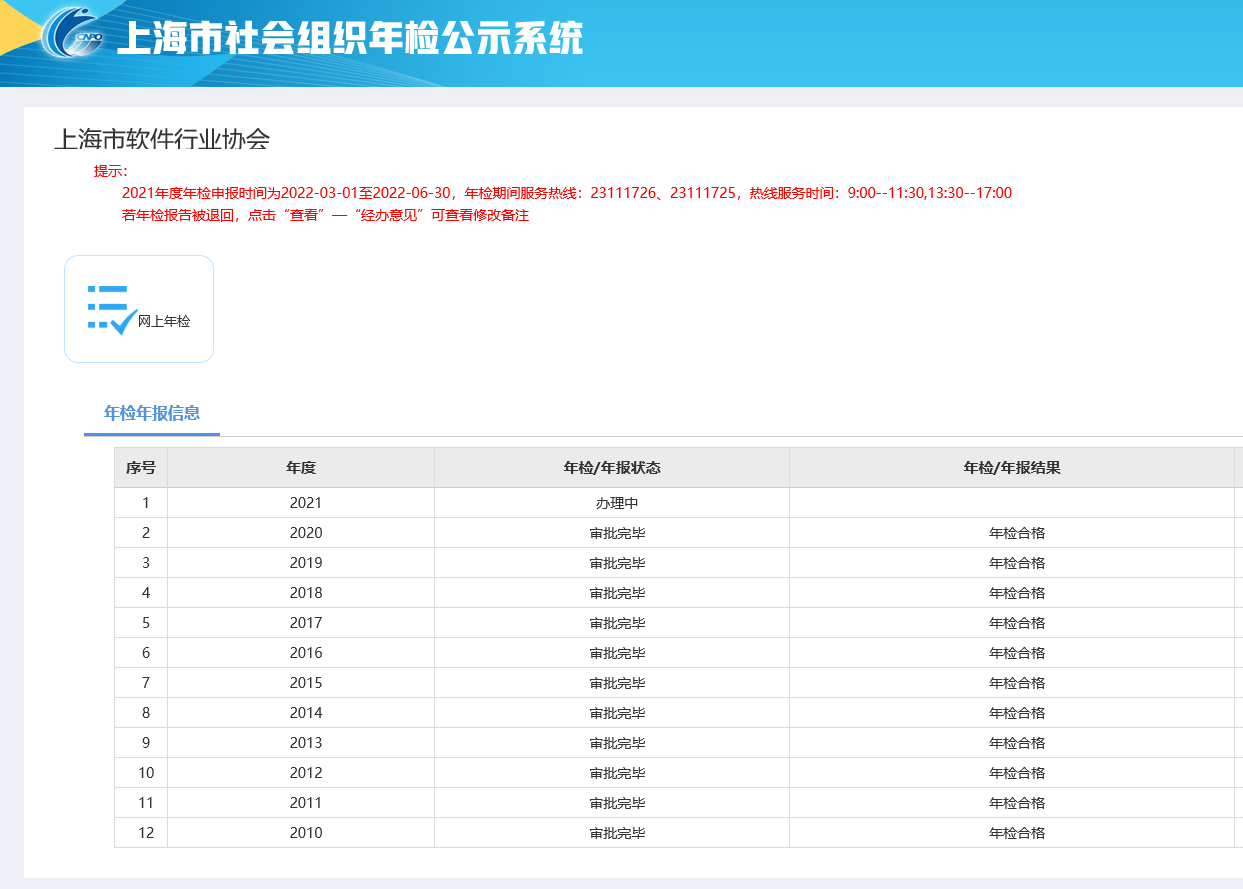Click the 审批完毕 status in the 2018 row
This screenshot has width=1243, height=889.
point(617,593)
